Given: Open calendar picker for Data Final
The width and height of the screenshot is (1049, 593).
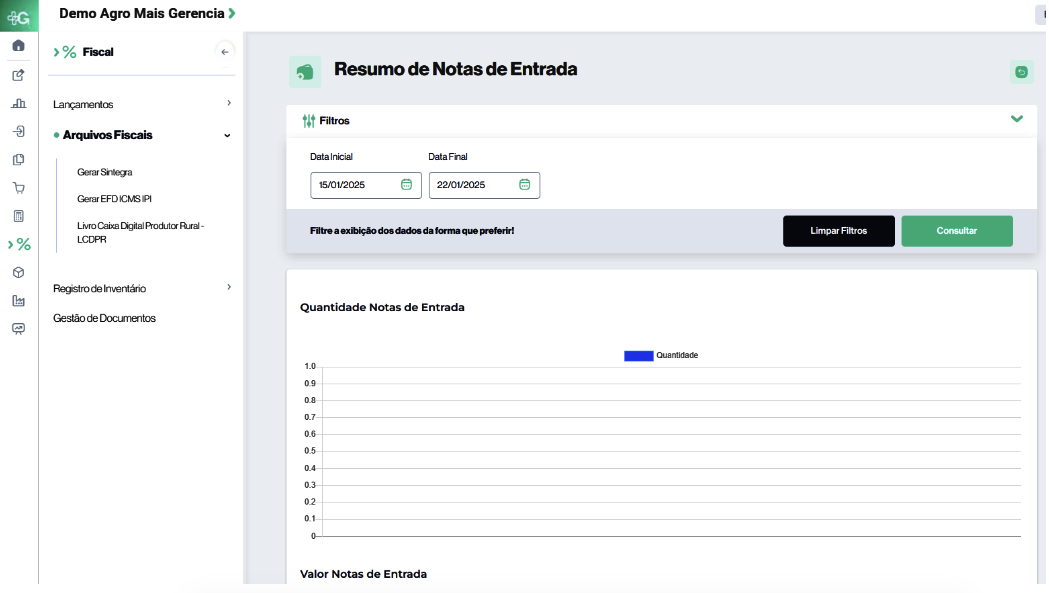Looking at the screenshot, I should click(524, 185).
